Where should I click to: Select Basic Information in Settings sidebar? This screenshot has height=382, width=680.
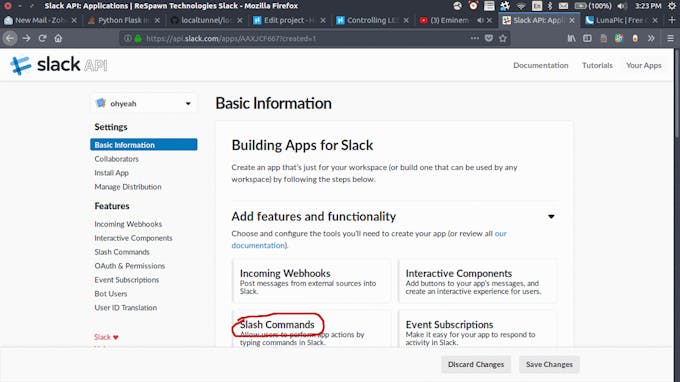pos(144,144)
